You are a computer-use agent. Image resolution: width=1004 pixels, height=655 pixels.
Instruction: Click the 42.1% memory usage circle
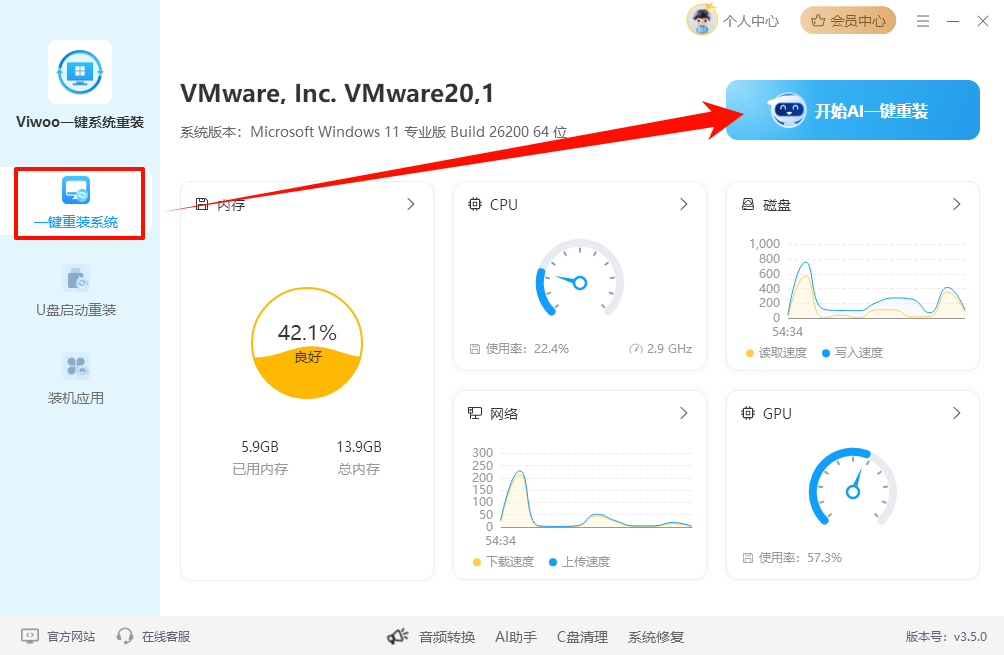[307, 343]
